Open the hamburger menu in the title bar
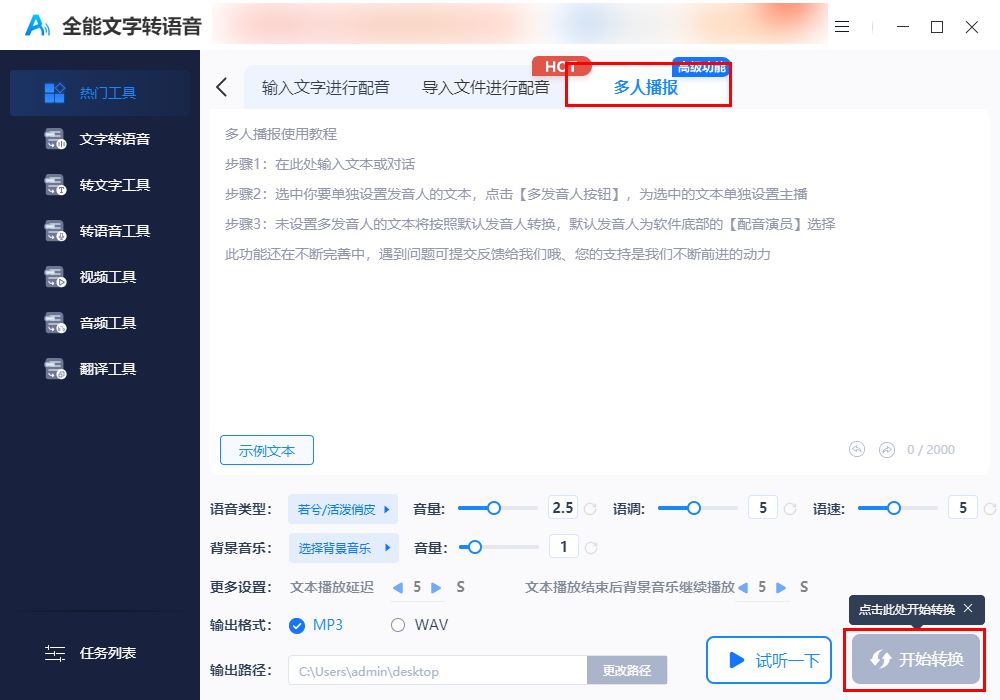This screenshot has width=1000, height=700. click(842, 27)
